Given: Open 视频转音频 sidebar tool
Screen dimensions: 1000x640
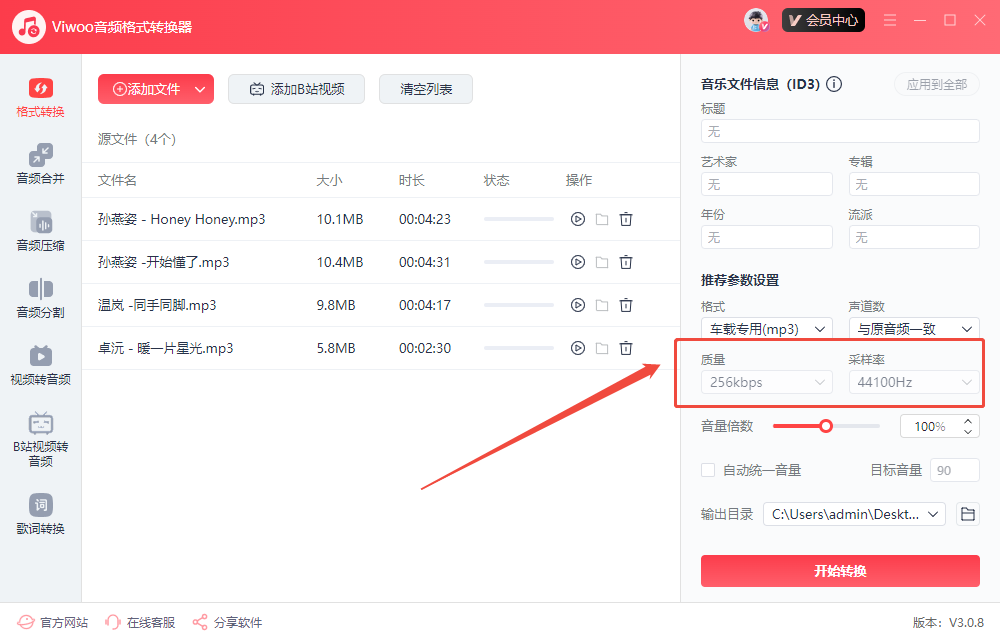Looking at the screenshot, I should click(x=41, y=366).
